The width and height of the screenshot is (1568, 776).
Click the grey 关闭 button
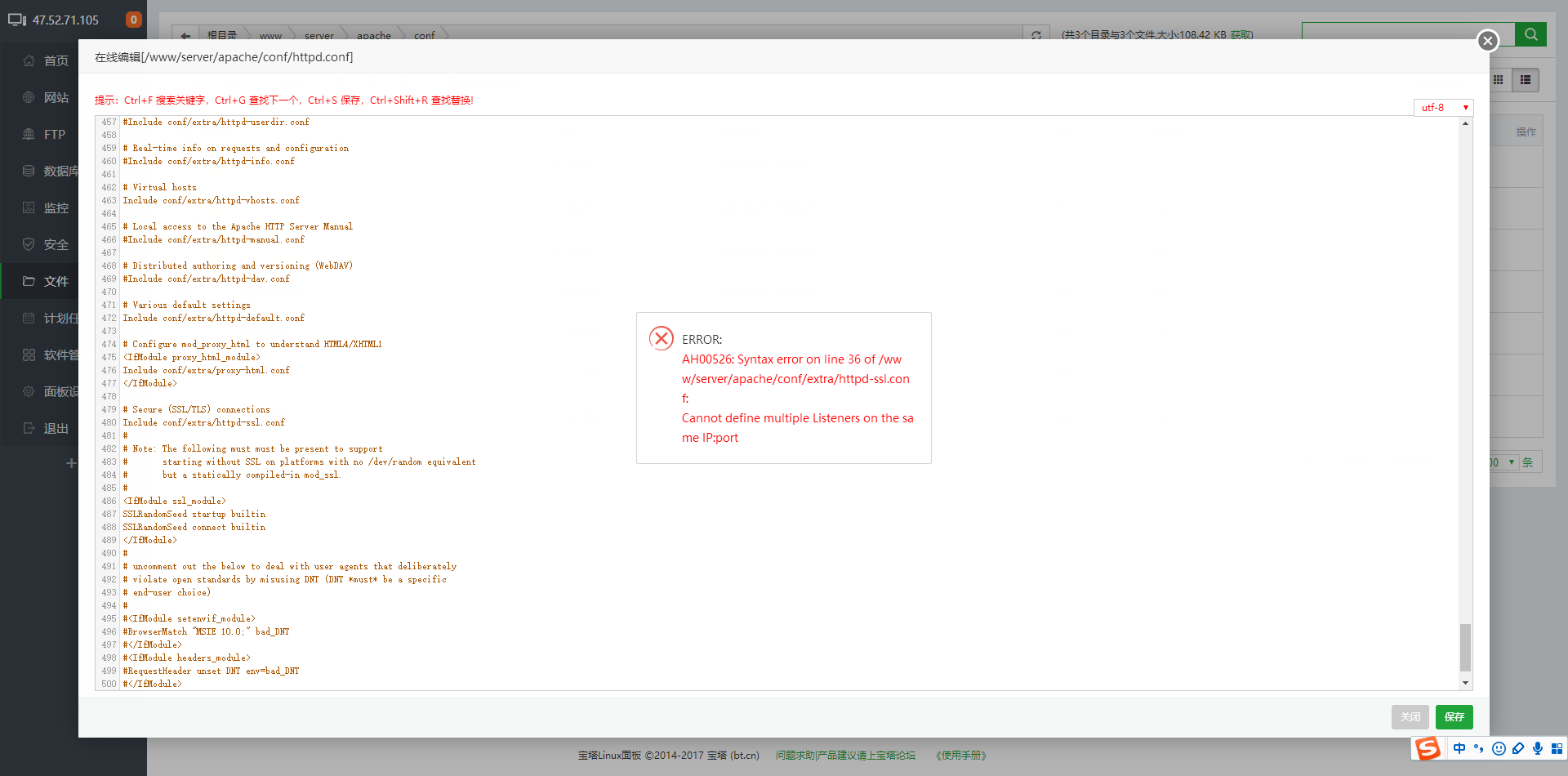pos(1410,716)
